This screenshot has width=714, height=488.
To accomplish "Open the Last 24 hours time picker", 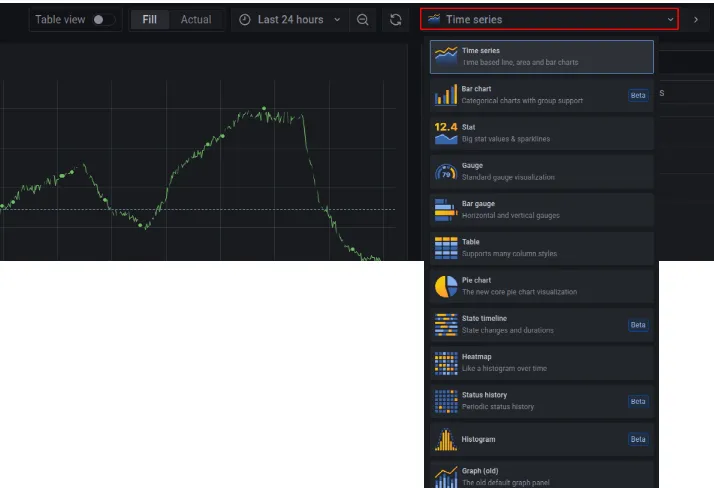I will click(290, 20).
